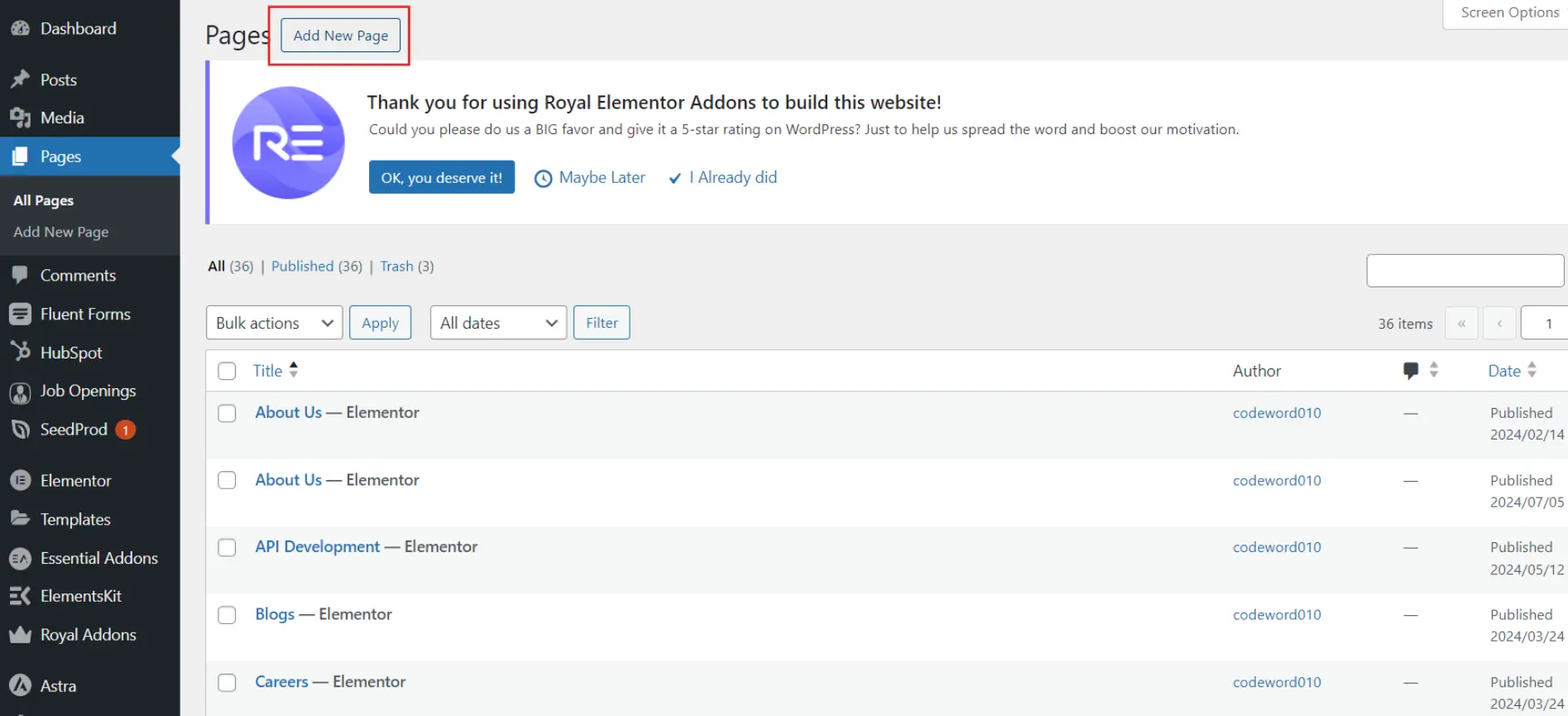Click the OK, you deserve it! button
Viewport: 1568px width, 716px height.
(442, 177)
